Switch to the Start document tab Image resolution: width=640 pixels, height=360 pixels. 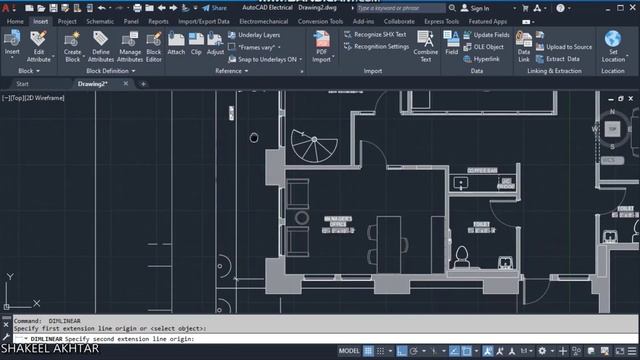pyautogui.click(x=22, y=84)
